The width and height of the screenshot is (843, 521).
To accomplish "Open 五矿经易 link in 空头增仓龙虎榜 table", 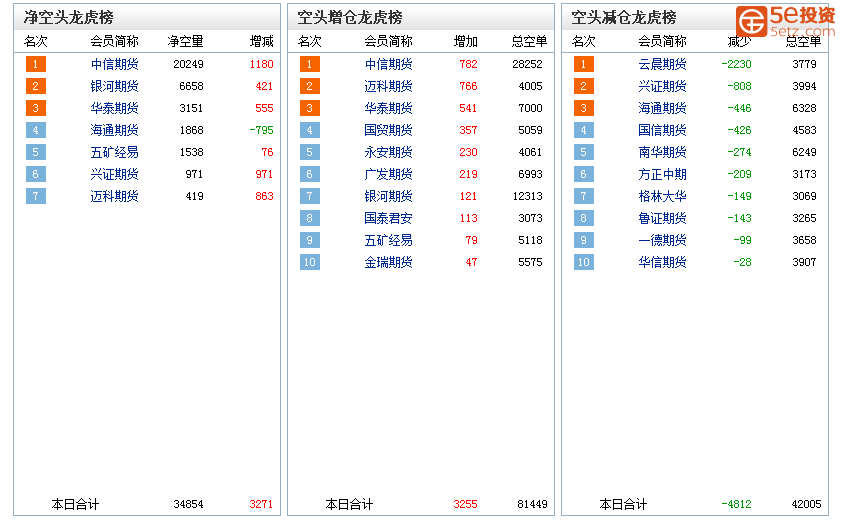I will pos(389,241).
